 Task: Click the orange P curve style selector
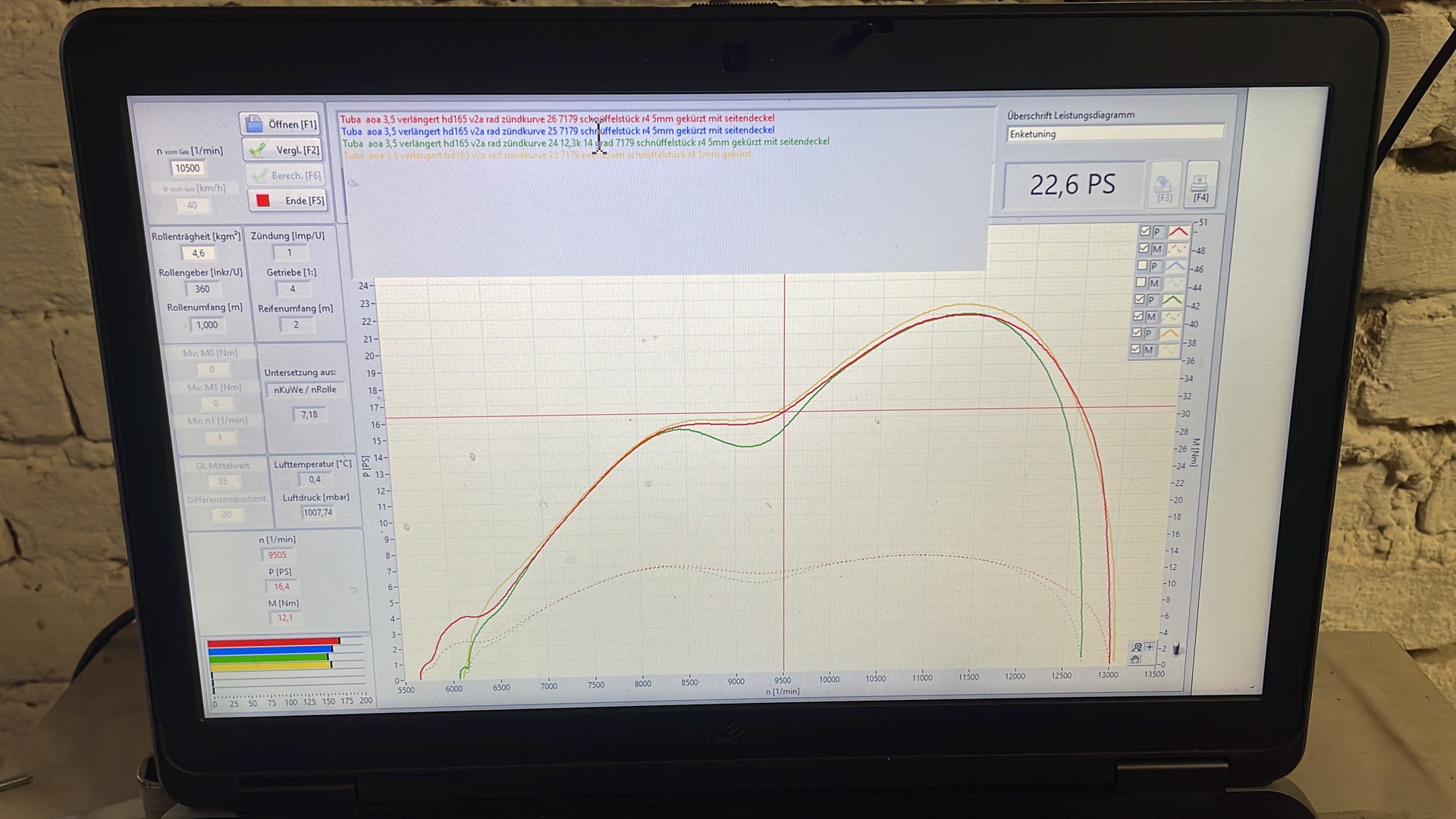tap(1169, 334)
